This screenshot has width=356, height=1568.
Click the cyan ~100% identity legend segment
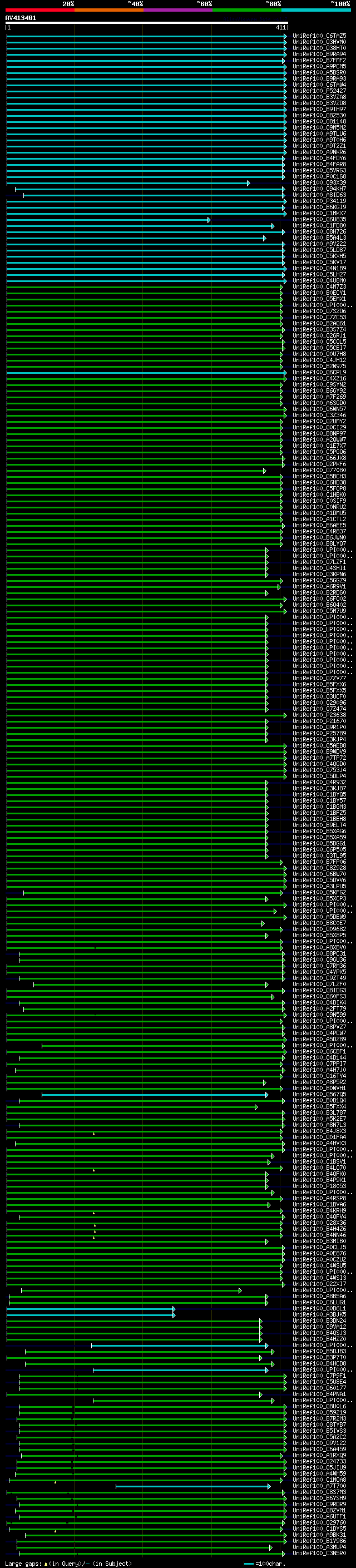[316, 11]
